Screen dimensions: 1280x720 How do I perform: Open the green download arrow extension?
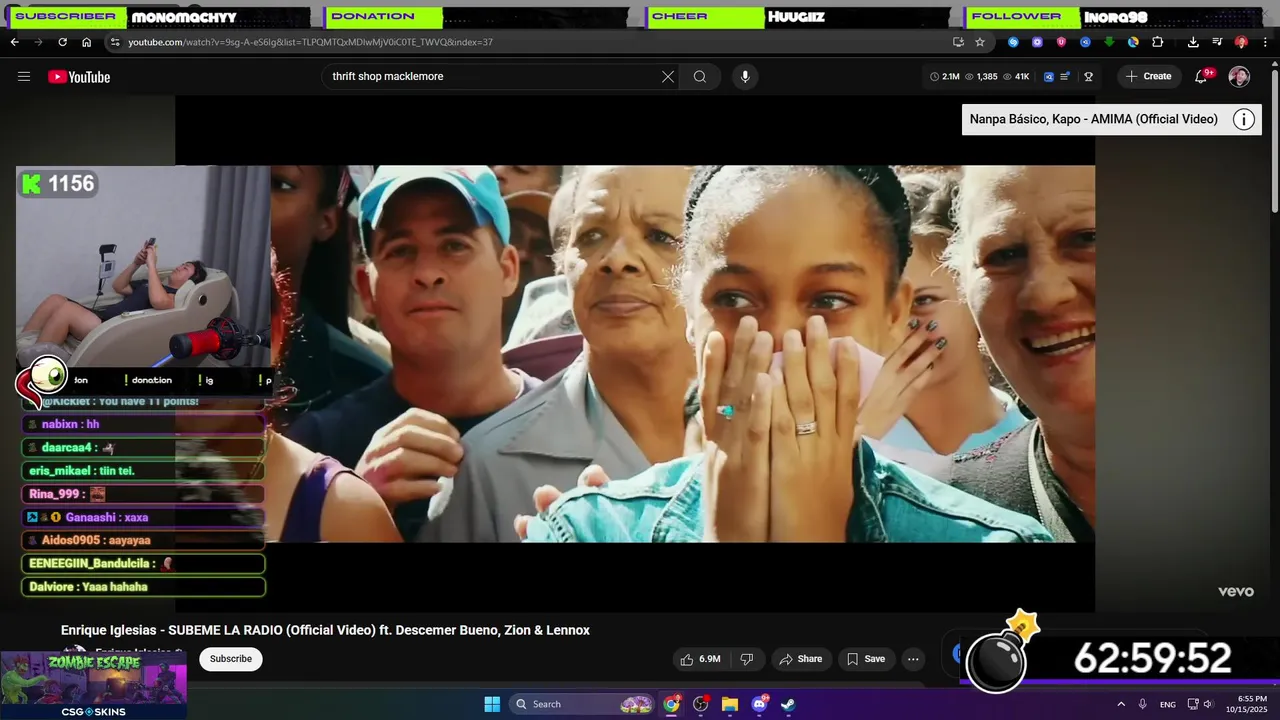(x=1109, y=42)
